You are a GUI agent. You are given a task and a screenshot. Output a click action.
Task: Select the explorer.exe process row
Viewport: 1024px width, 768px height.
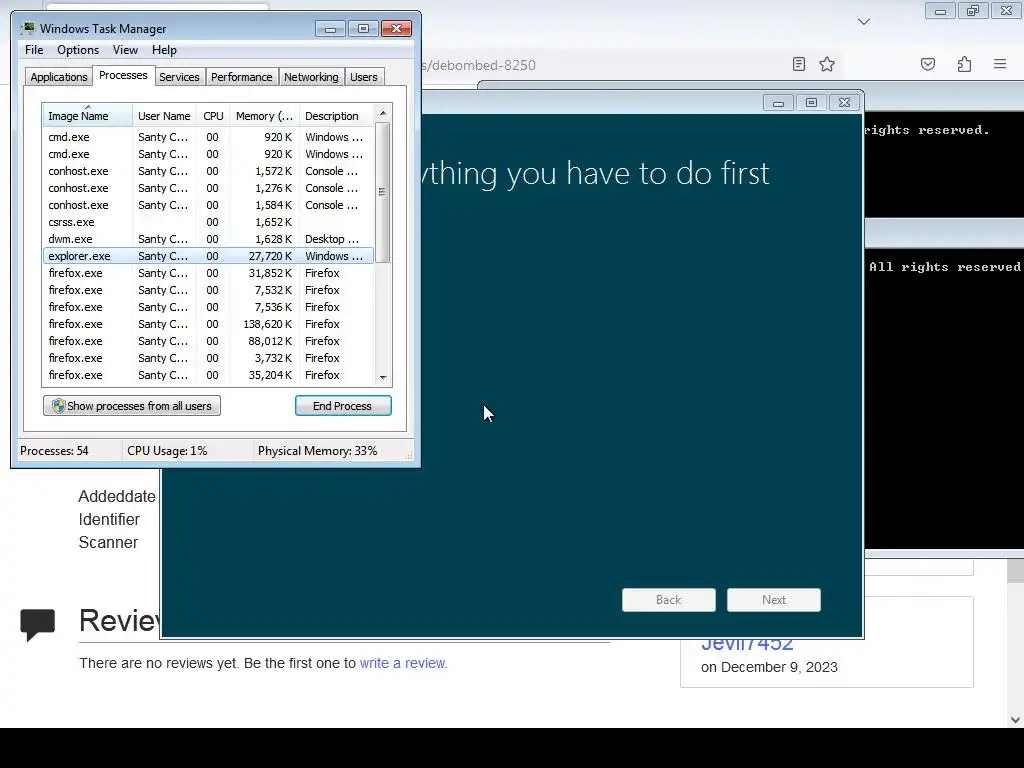click(208, 256)
